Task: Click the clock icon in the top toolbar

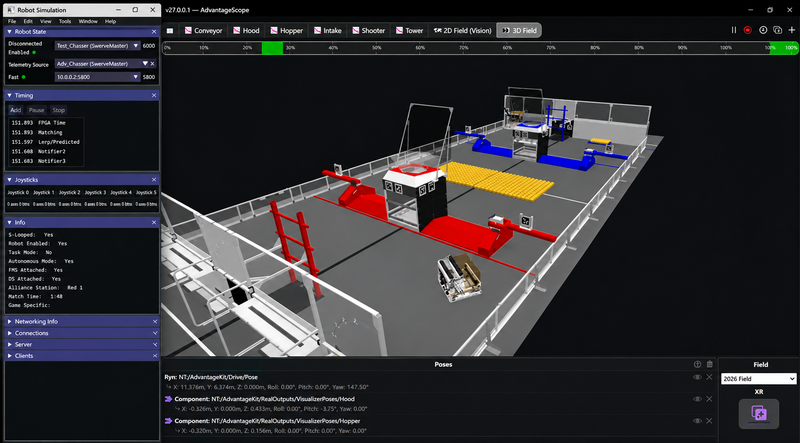Action: [x=763, y=30]
